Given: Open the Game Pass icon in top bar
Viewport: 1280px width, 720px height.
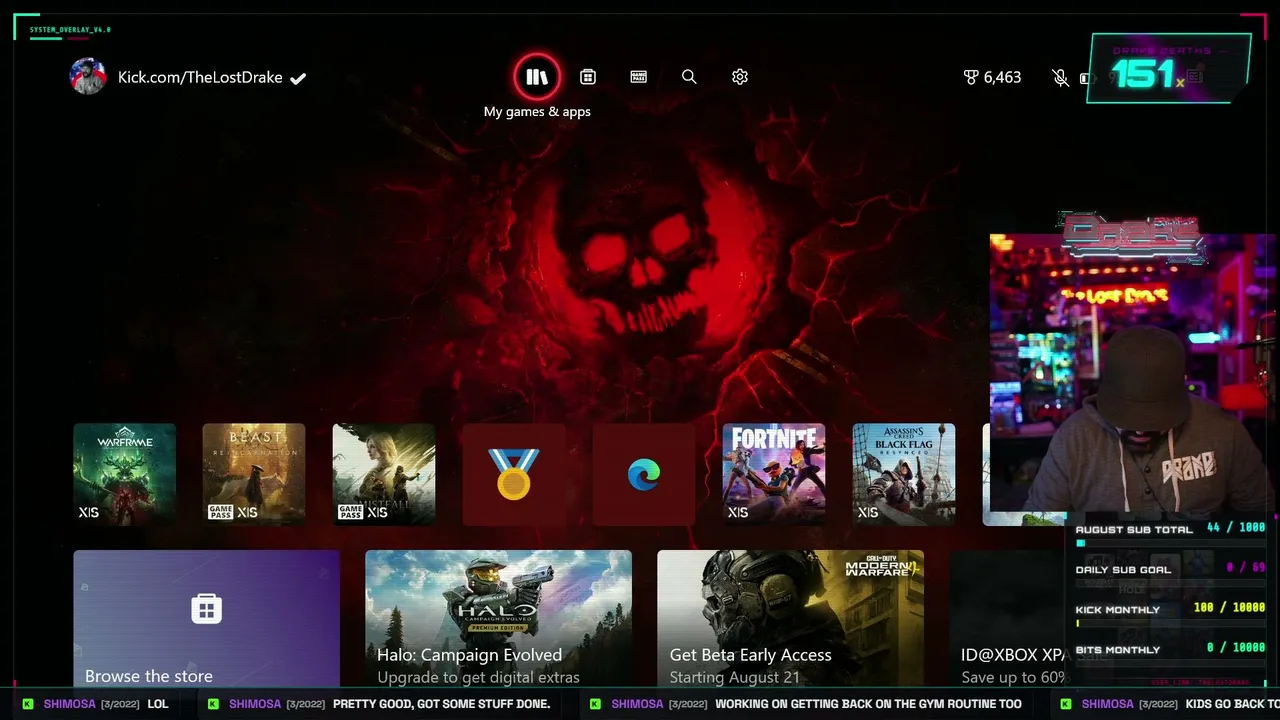Looking at the screenshot, I should coord(638,77).
